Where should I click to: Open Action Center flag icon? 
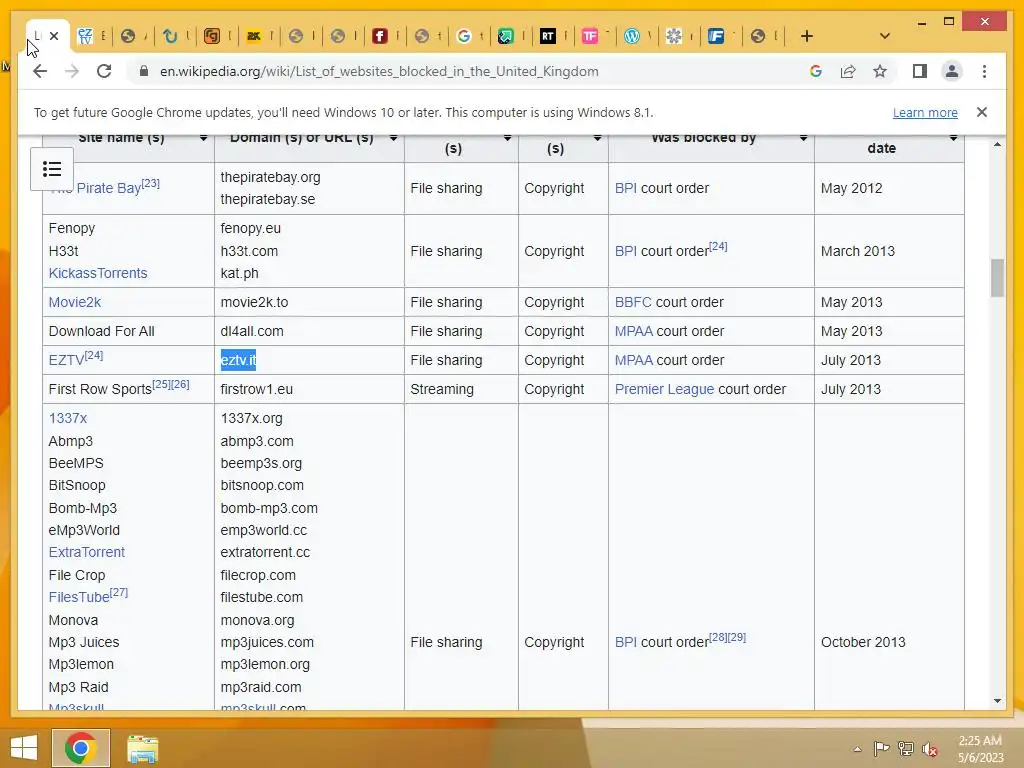881,749
